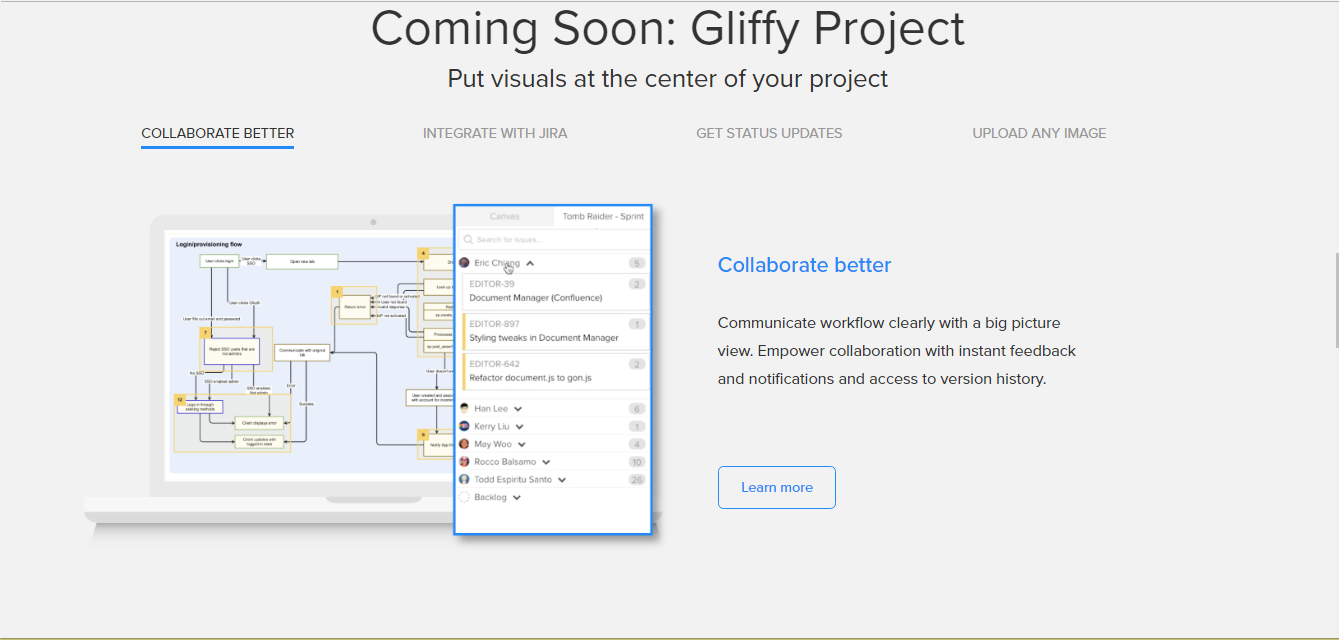Click Rocco Balsamo's avatar icon
The height and width of the screenshot is (640, 1339).
coord(464,462)
